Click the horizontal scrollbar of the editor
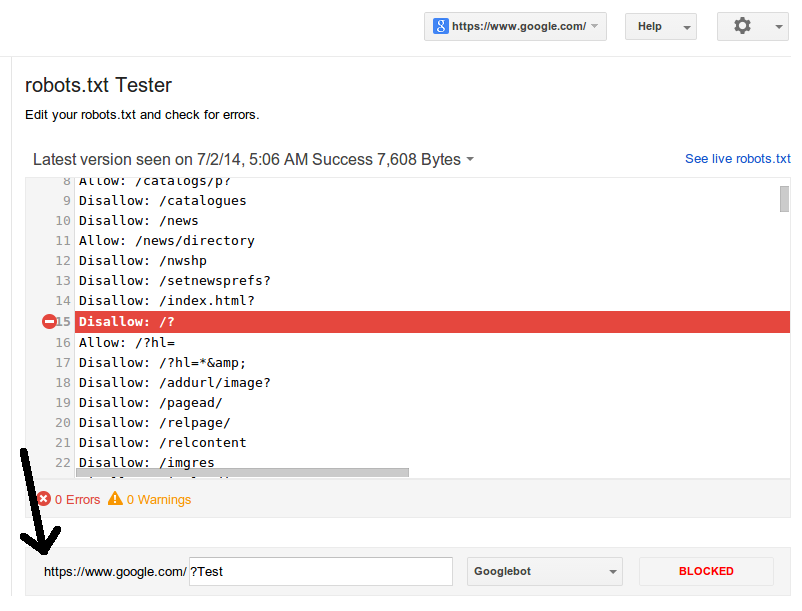Viewport: 802px width, 611px height. tap(242, 472)
